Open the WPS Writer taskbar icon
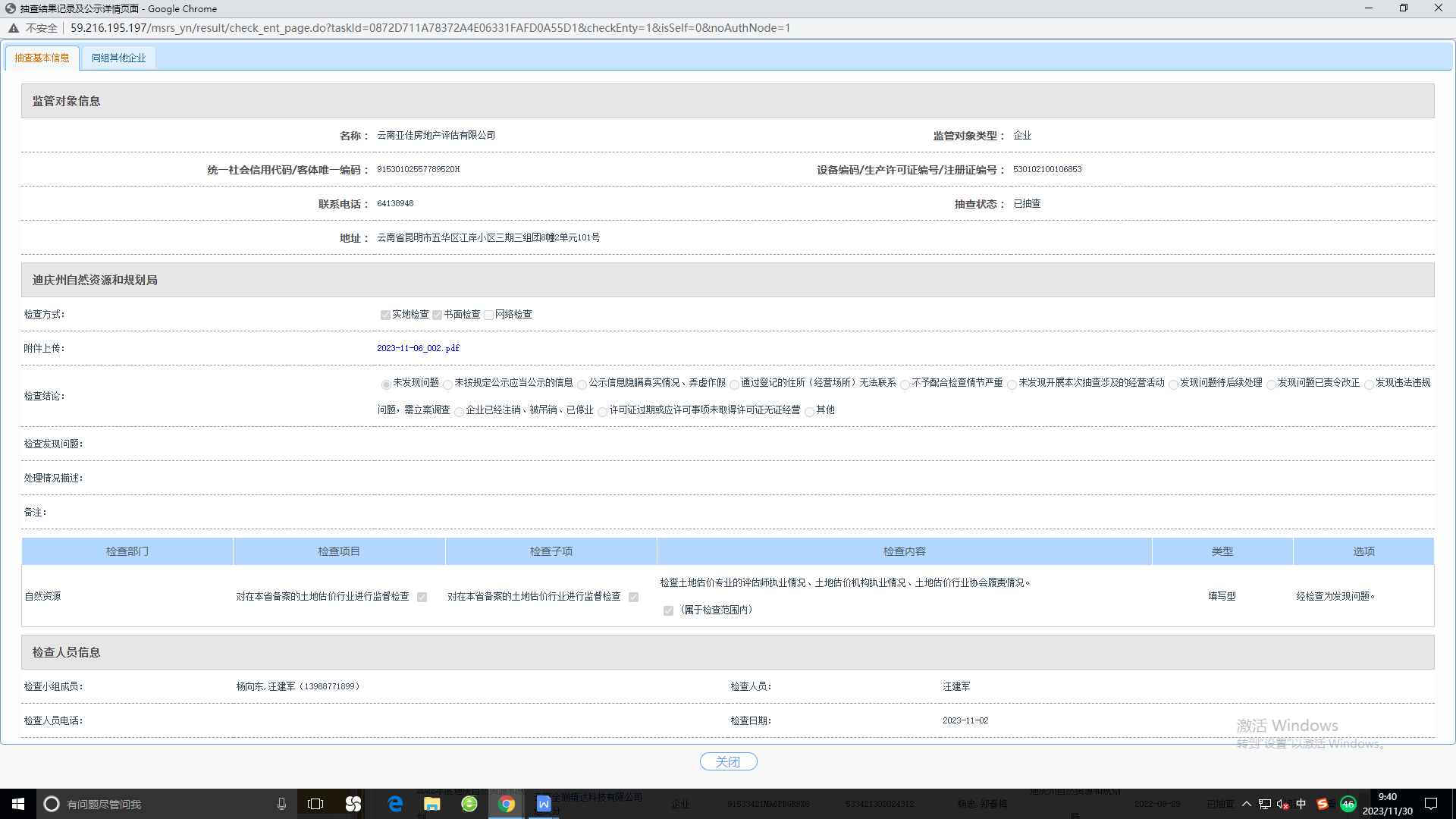The height and width of the screenshot is (819, 1456). click(x=544, y=804)
